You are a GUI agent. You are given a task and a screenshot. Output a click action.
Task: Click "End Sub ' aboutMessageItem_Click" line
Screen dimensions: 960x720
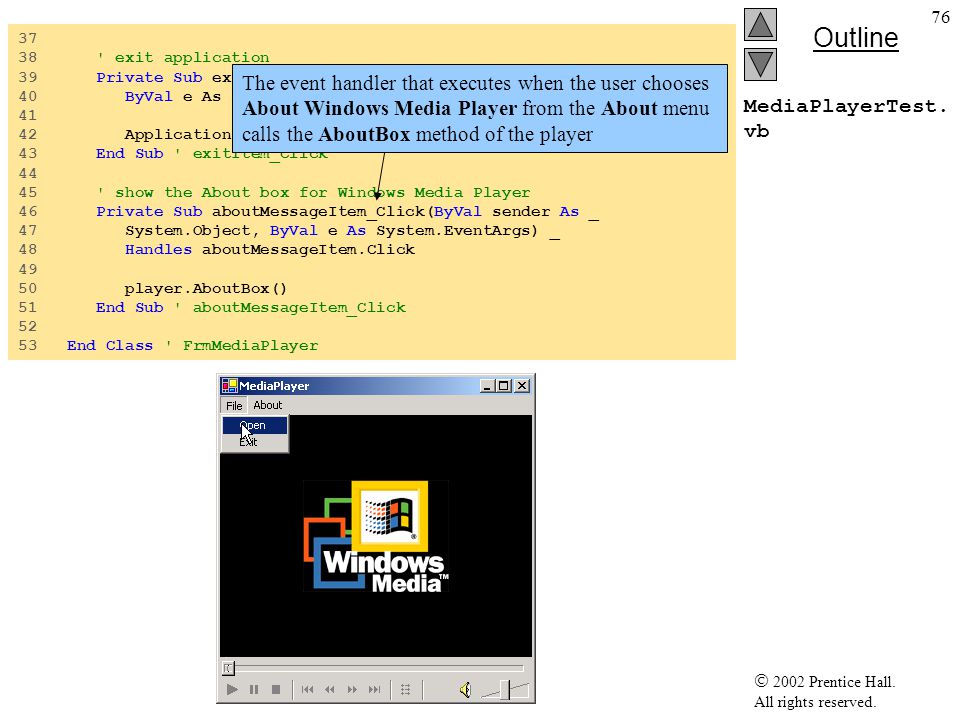[x=250, y=307]
